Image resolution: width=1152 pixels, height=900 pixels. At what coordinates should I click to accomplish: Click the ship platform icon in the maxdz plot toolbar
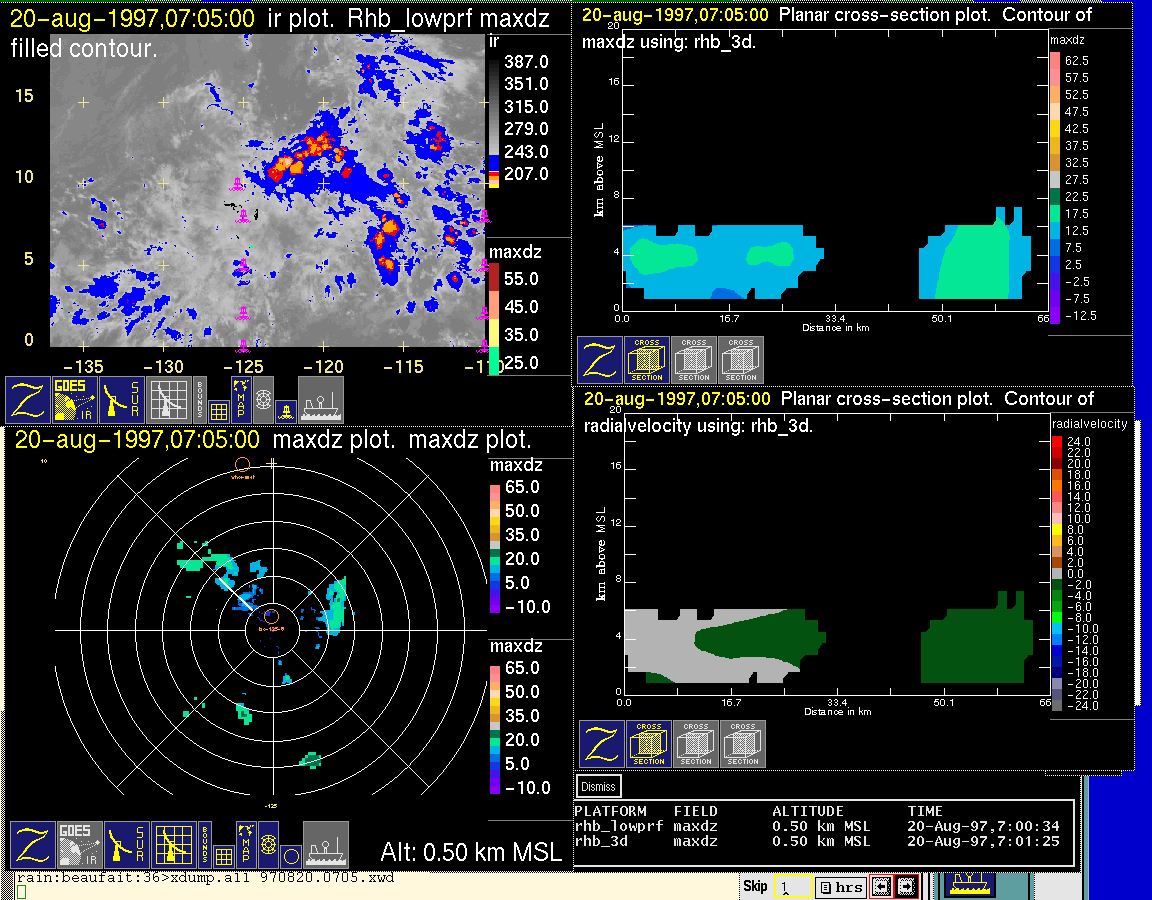point(325,845)
